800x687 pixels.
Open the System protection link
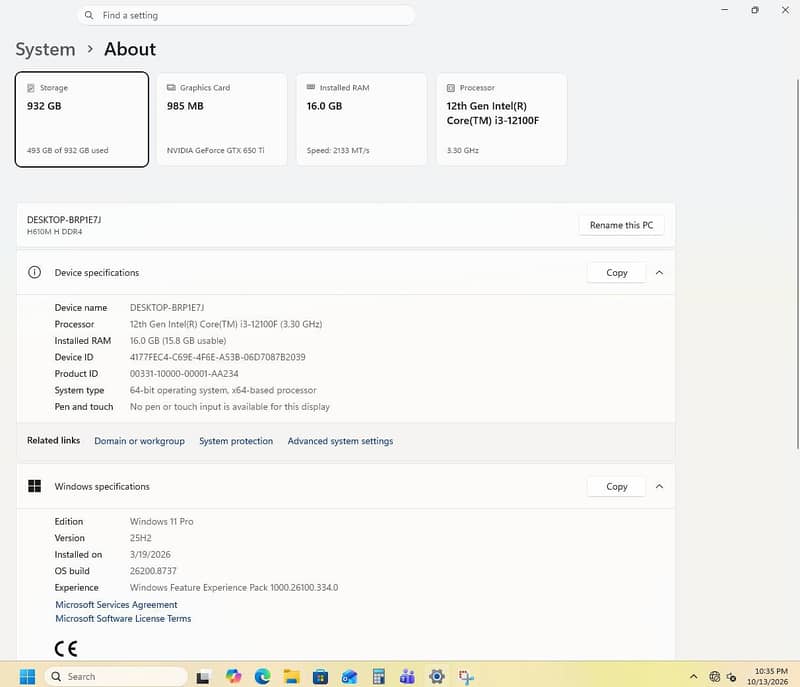coord(236,441)
